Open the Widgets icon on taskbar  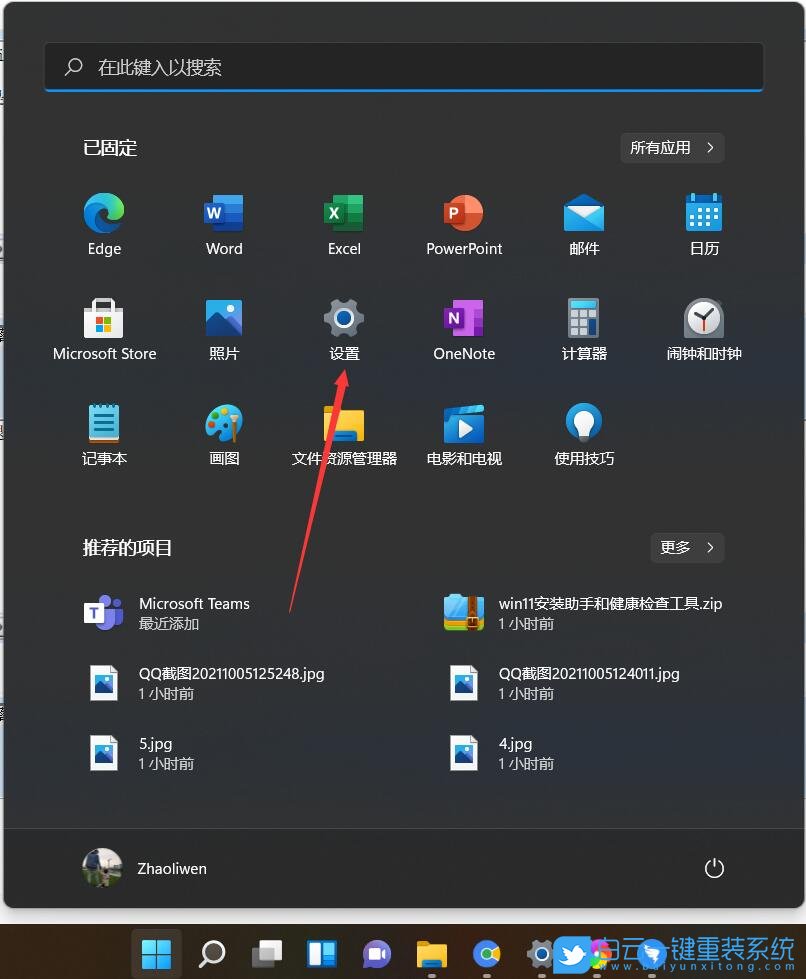click(x=320, y=953)
